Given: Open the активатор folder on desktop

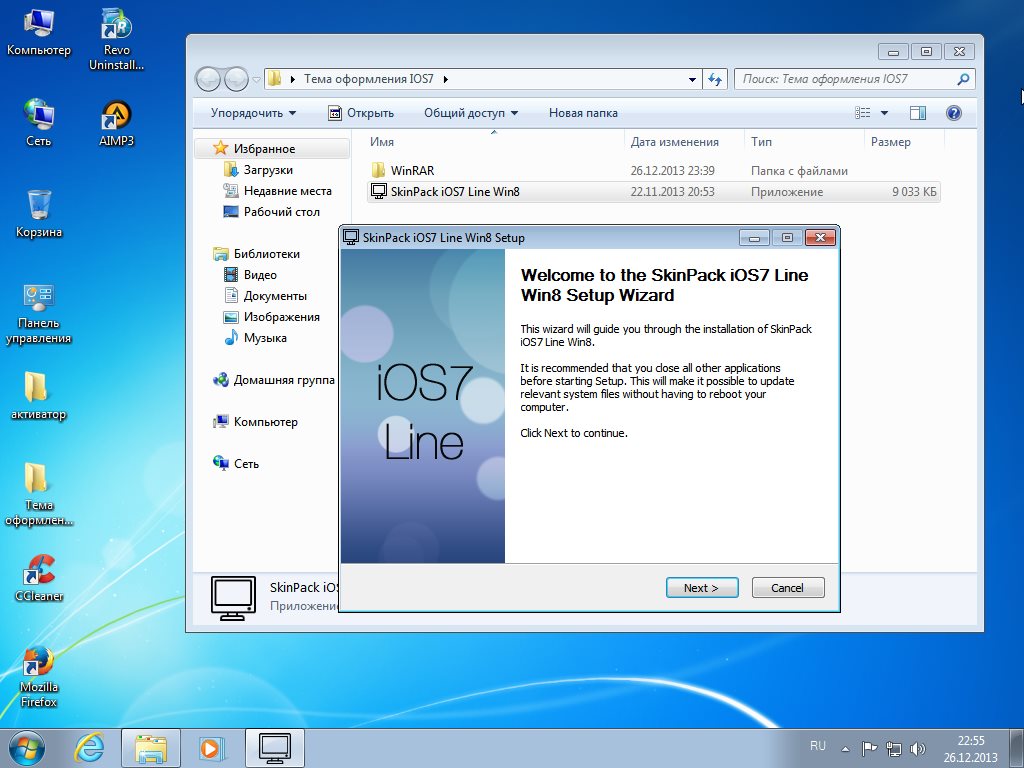Looking at the screenshot, I should (x=39, y=395).
